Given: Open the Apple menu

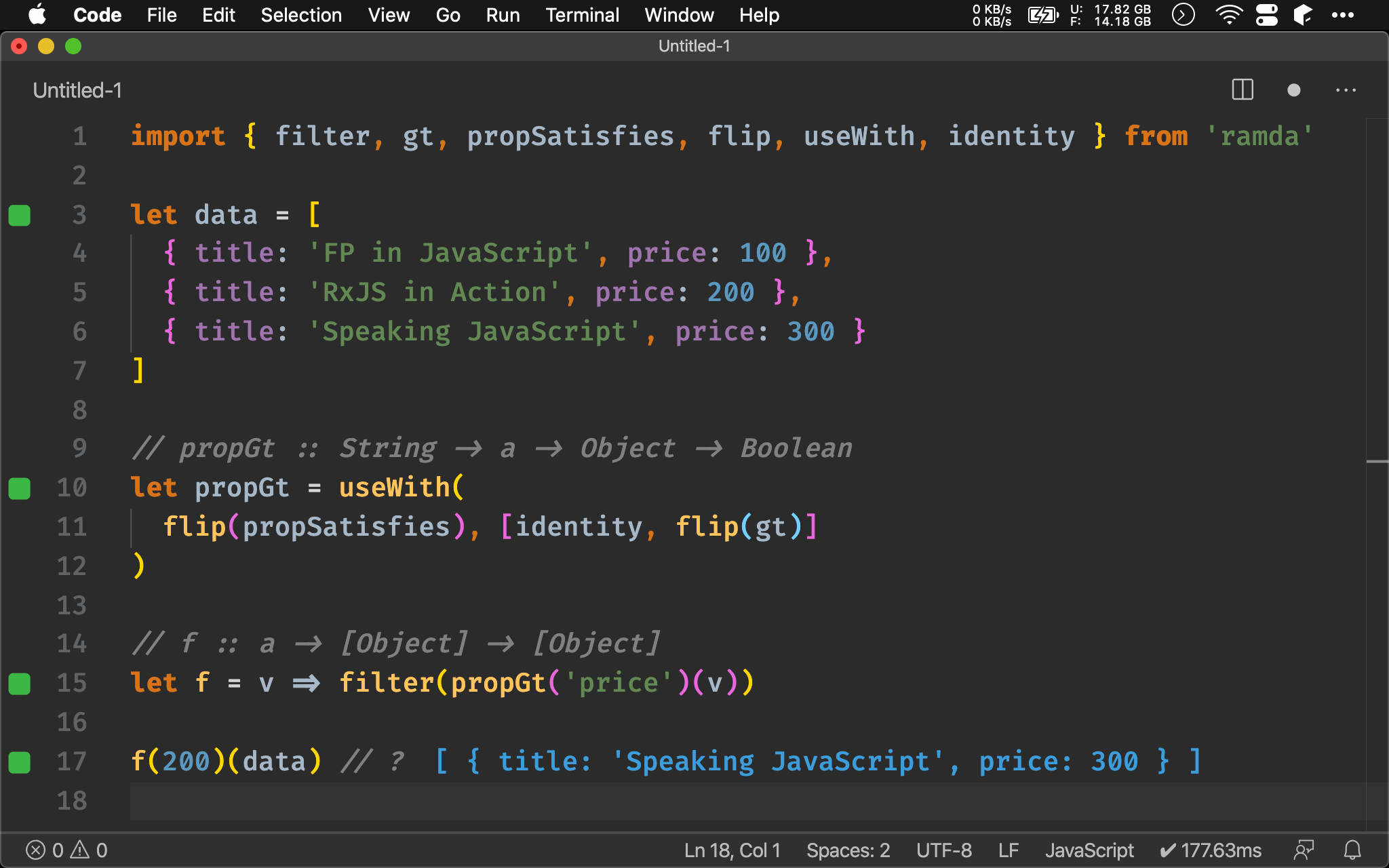Looking at the screenshot, I should 37,15.
